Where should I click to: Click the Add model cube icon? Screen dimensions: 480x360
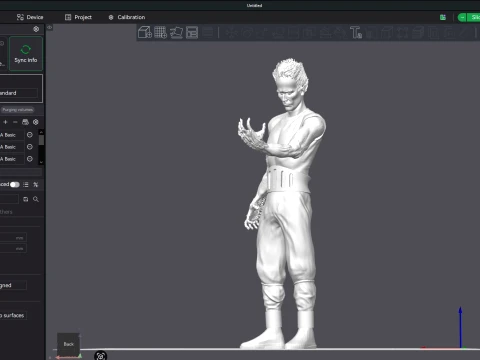(x=145, y=33)
